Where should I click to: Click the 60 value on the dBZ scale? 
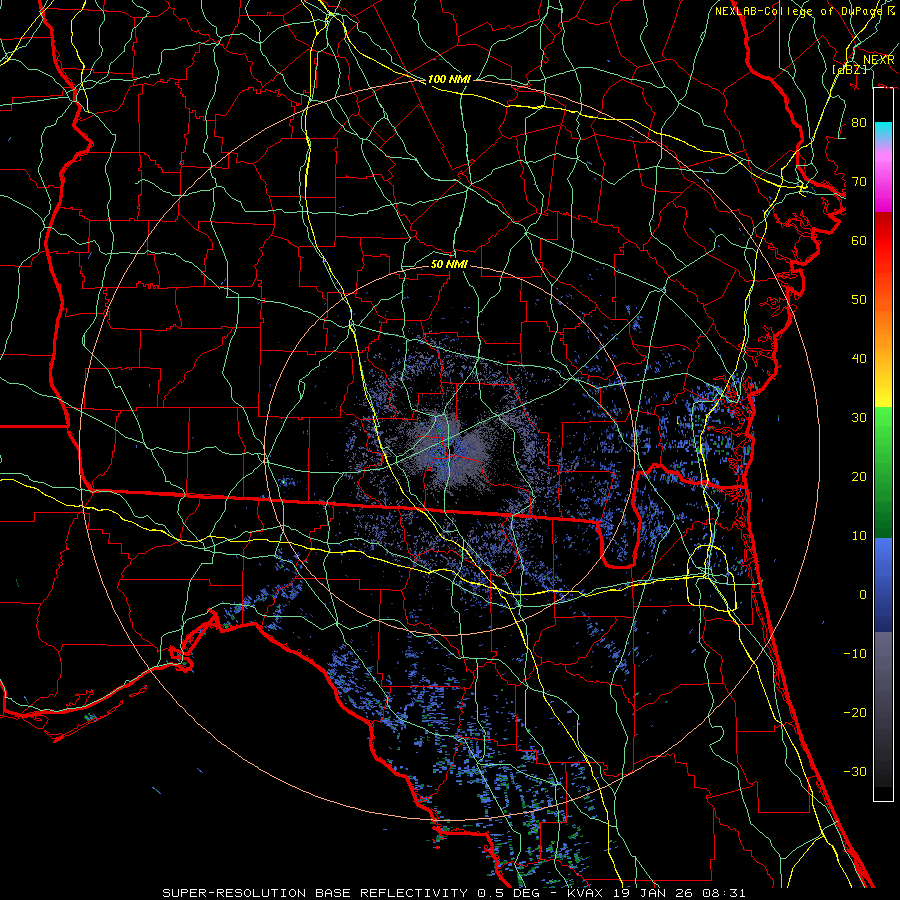click(x=859, y=240)
